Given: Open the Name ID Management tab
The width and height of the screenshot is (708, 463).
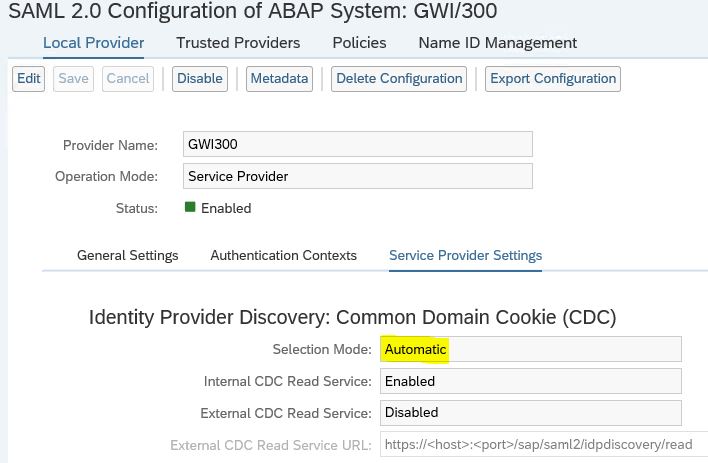Looking at the screenshot, I should coord(498,43).
